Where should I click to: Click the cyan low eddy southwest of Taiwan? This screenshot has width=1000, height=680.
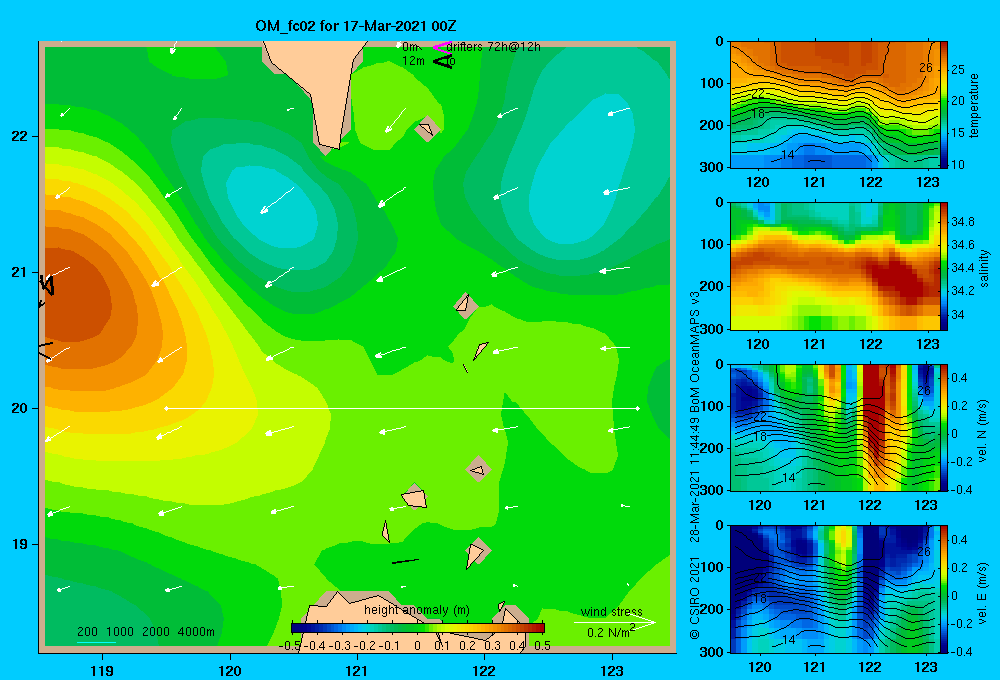[x=271, y=204]
